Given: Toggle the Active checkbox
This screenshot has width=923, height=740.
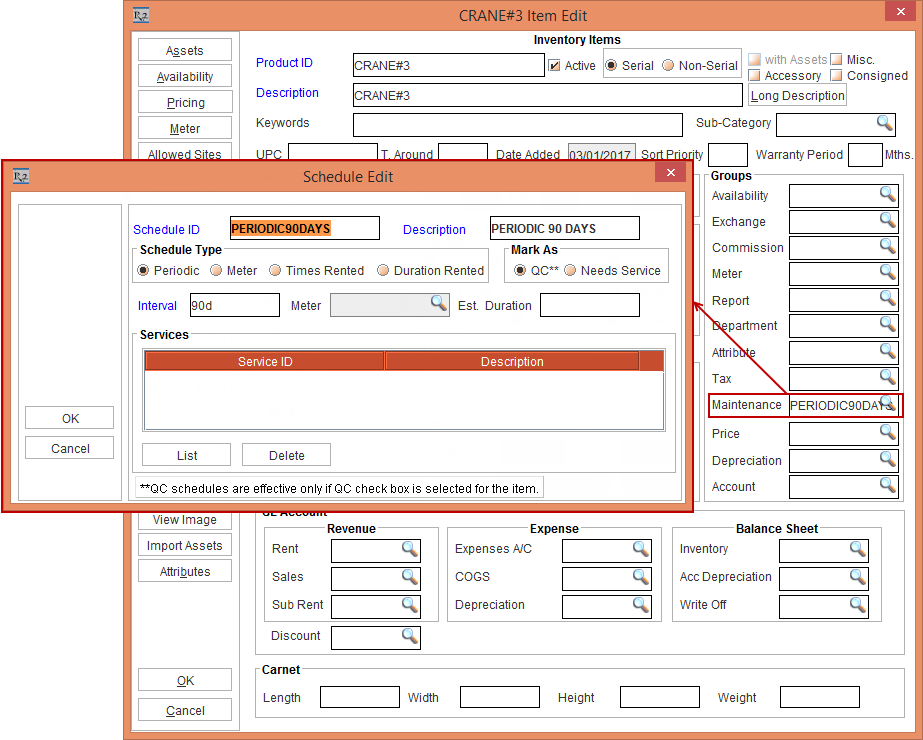Looking at the screenshot, I should (555, 66).
